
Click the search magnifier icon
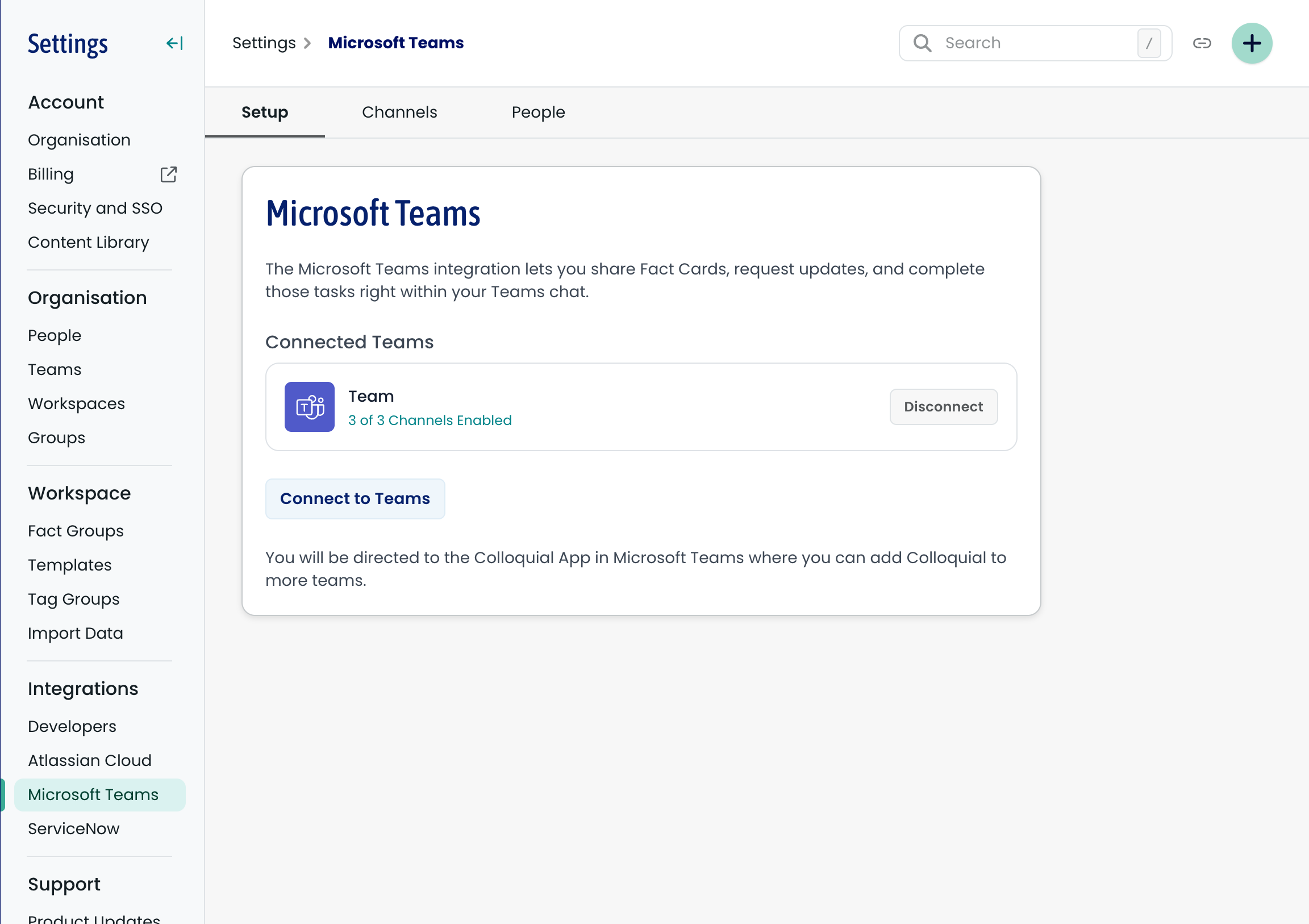(x=922, y=43)
